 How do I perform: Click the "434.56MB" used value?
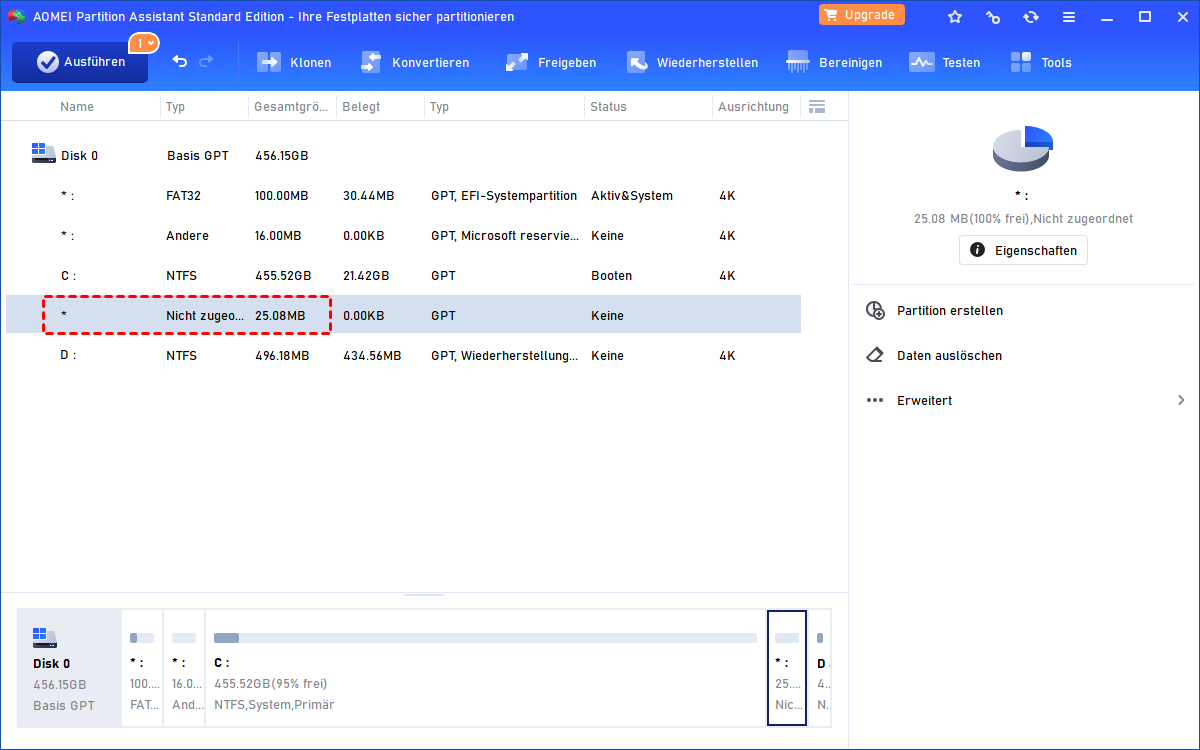click(372, 356)
